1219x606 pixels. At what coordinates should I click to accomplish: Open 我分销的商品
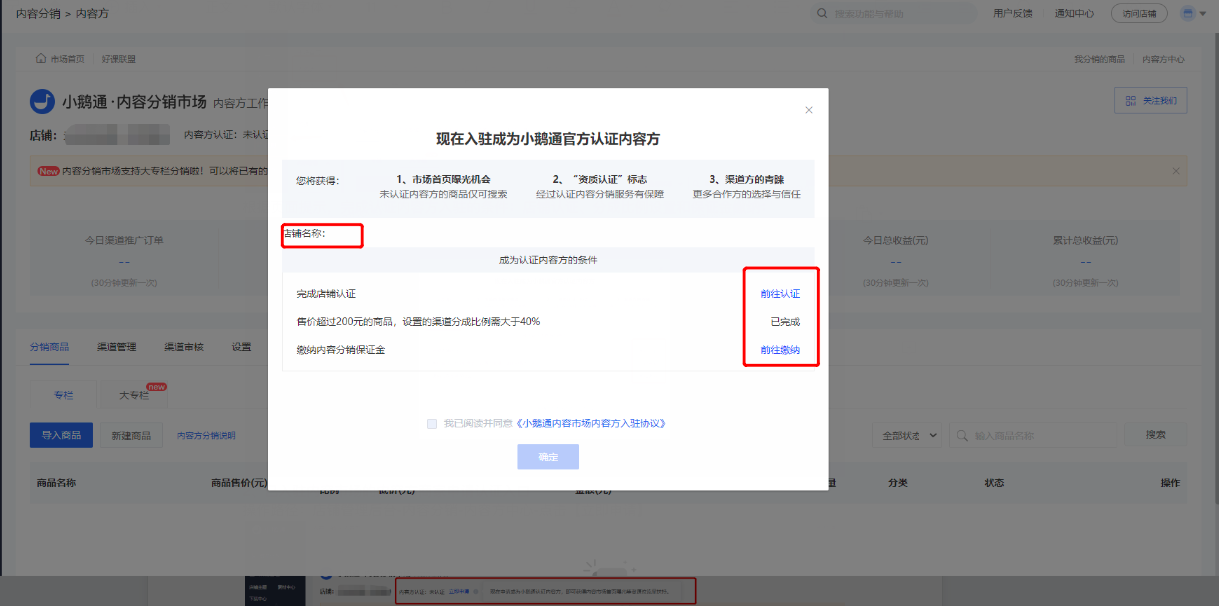tap(1099, 59)
